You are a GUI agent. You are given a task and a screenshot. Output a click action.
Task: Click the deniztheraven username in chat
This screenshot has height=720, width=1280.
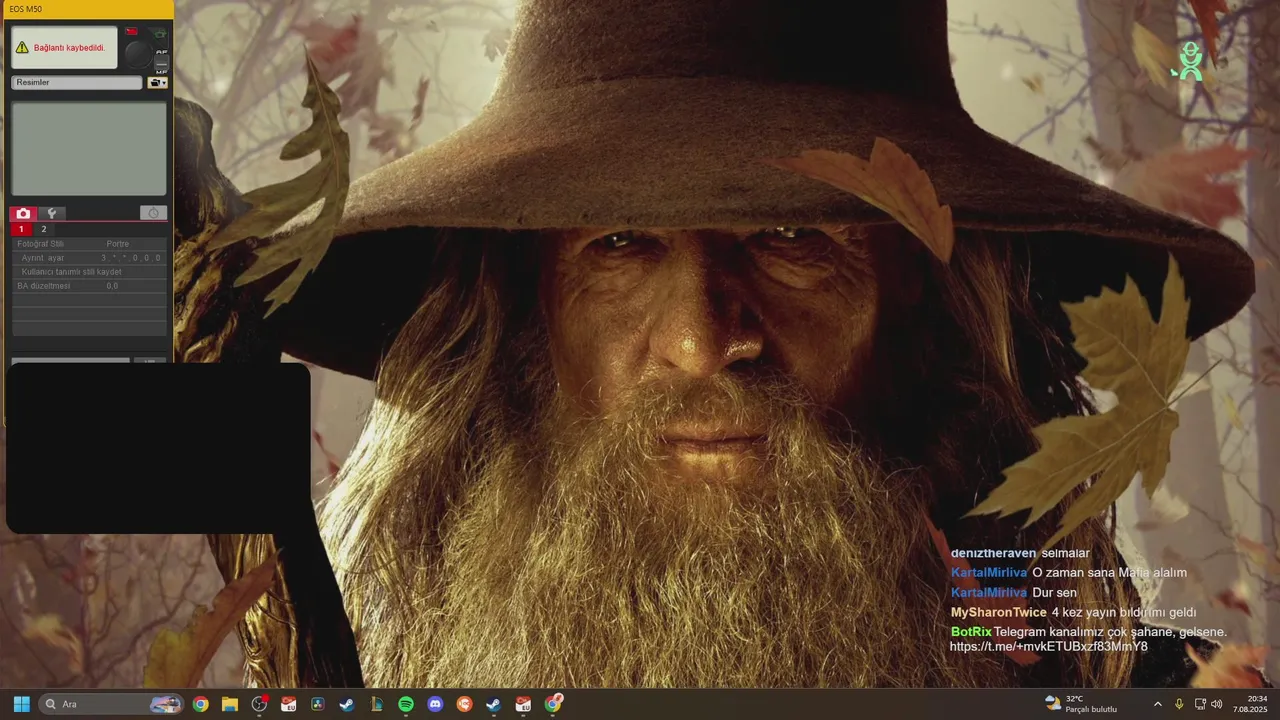[x=993, y=553]
